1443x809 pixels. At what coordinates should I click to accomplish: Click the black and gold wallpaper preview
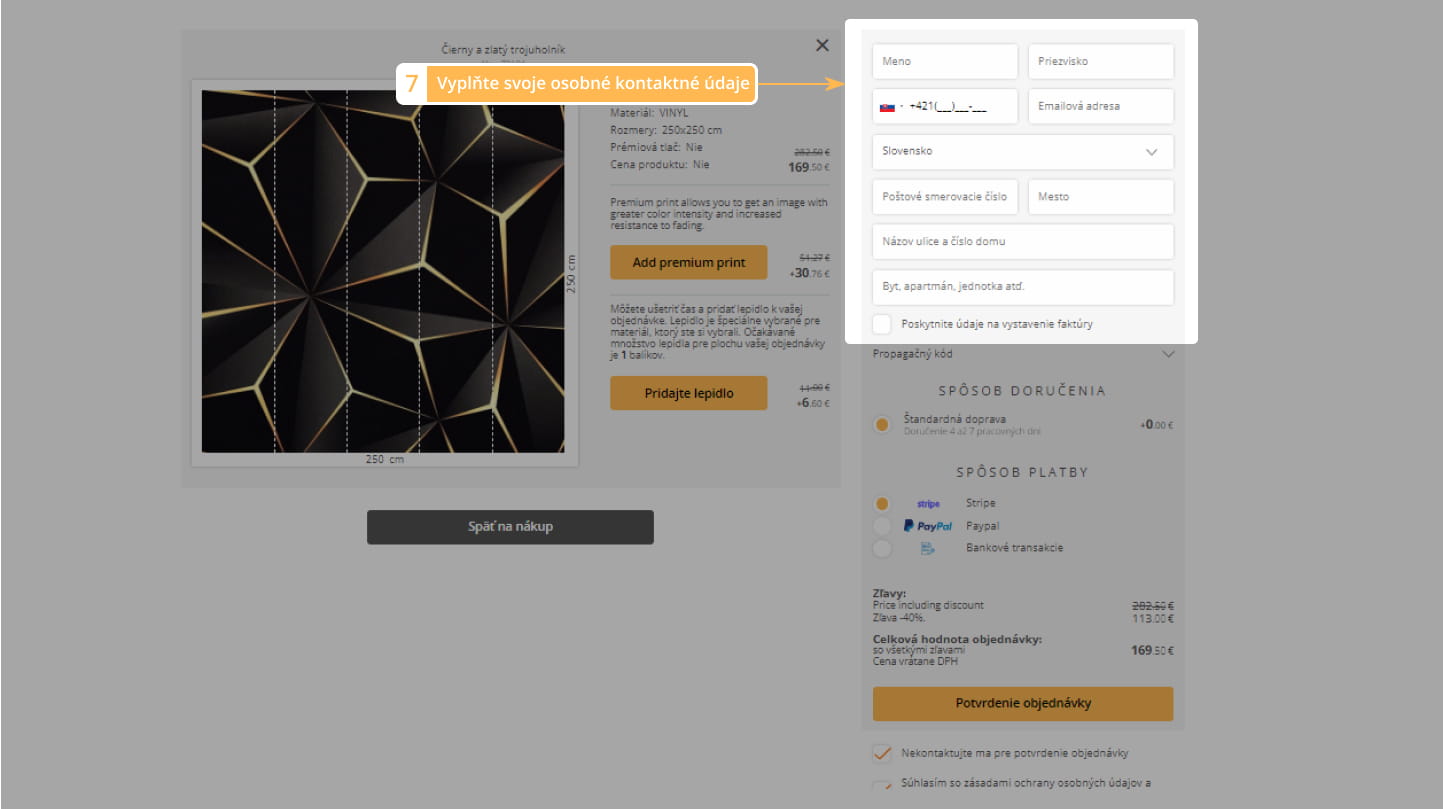tap(383, 271)
